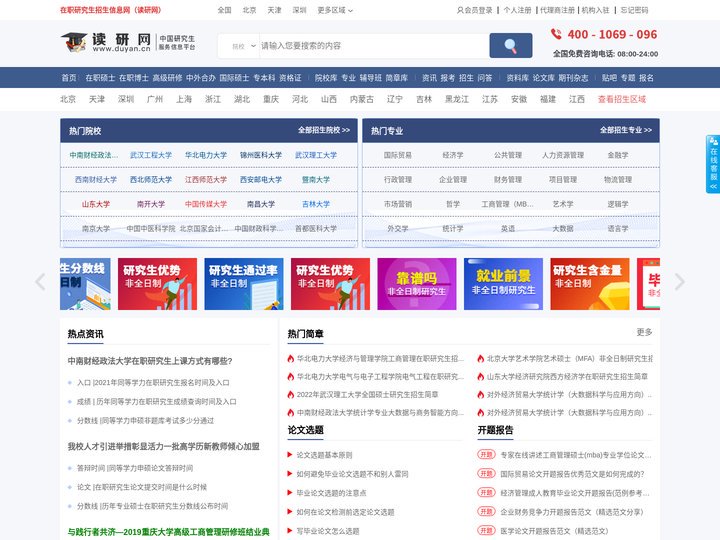Open 在职博士 in the navigation bar
This screenshot has height=540, width=720.
coord(134,78)
